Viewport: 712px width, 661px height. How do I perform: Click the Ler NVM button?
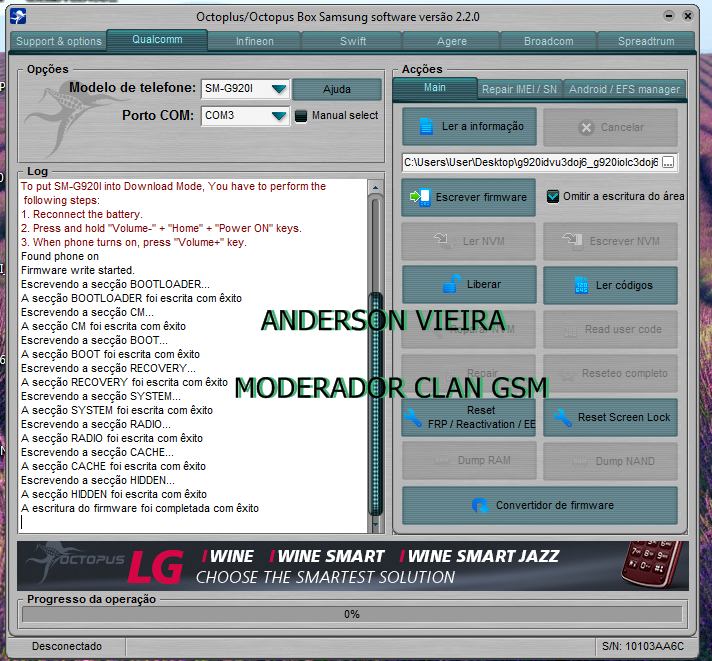tap(469, 242)
